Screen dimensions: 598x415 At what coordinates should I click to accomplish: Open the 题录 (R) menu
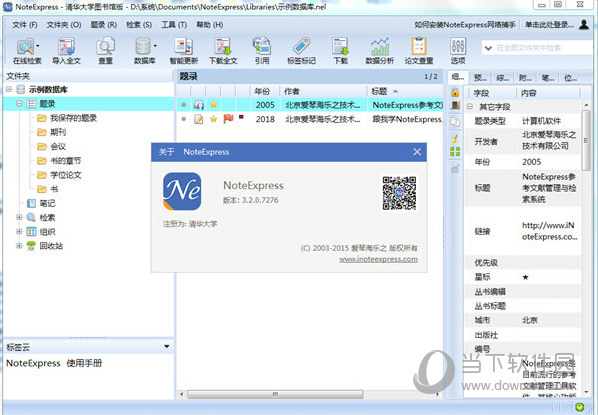(104, 25)
